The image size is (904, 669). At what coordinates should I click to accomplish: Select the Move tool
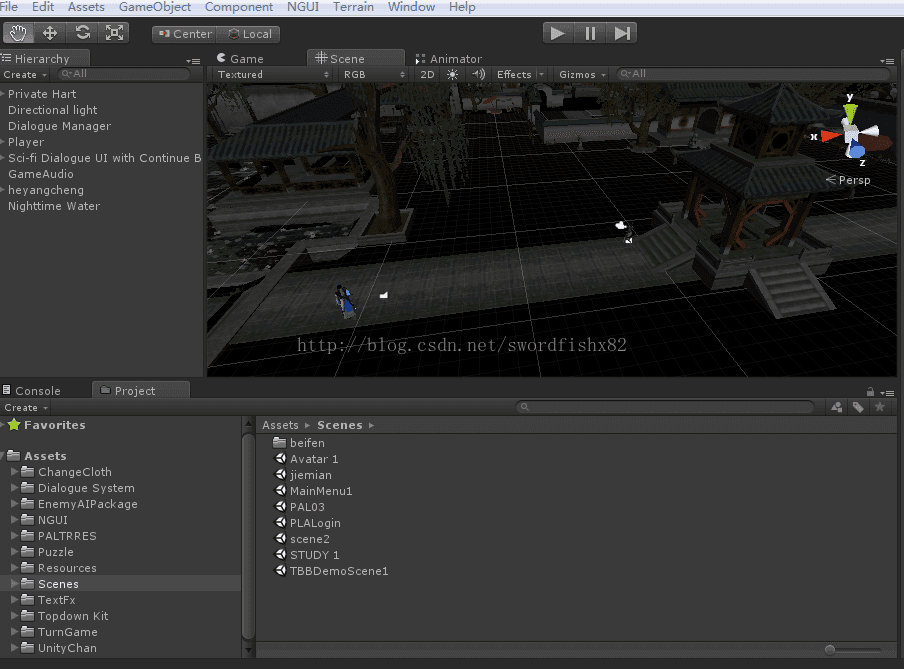pyautogui.click(x=50, y=33)
